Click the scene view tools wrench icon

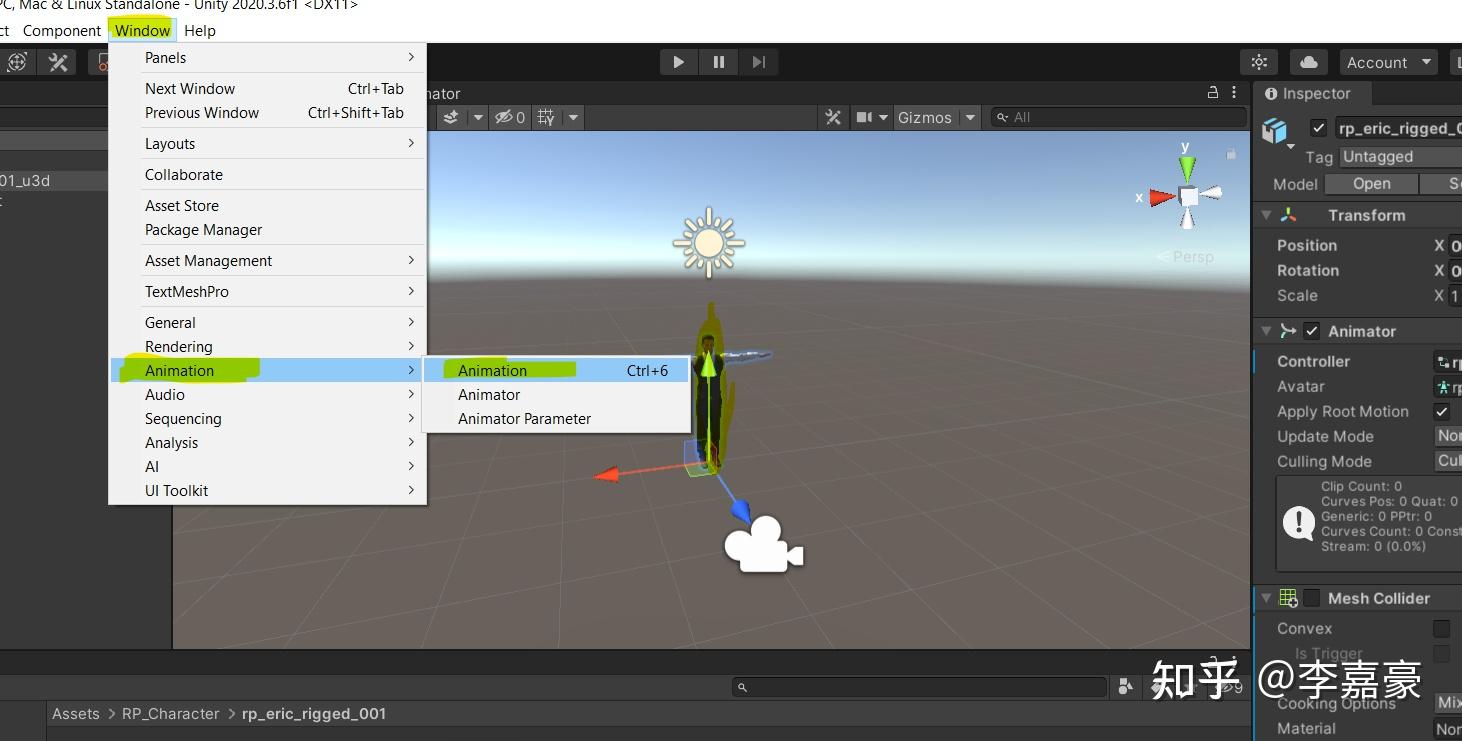click(833, 117)
